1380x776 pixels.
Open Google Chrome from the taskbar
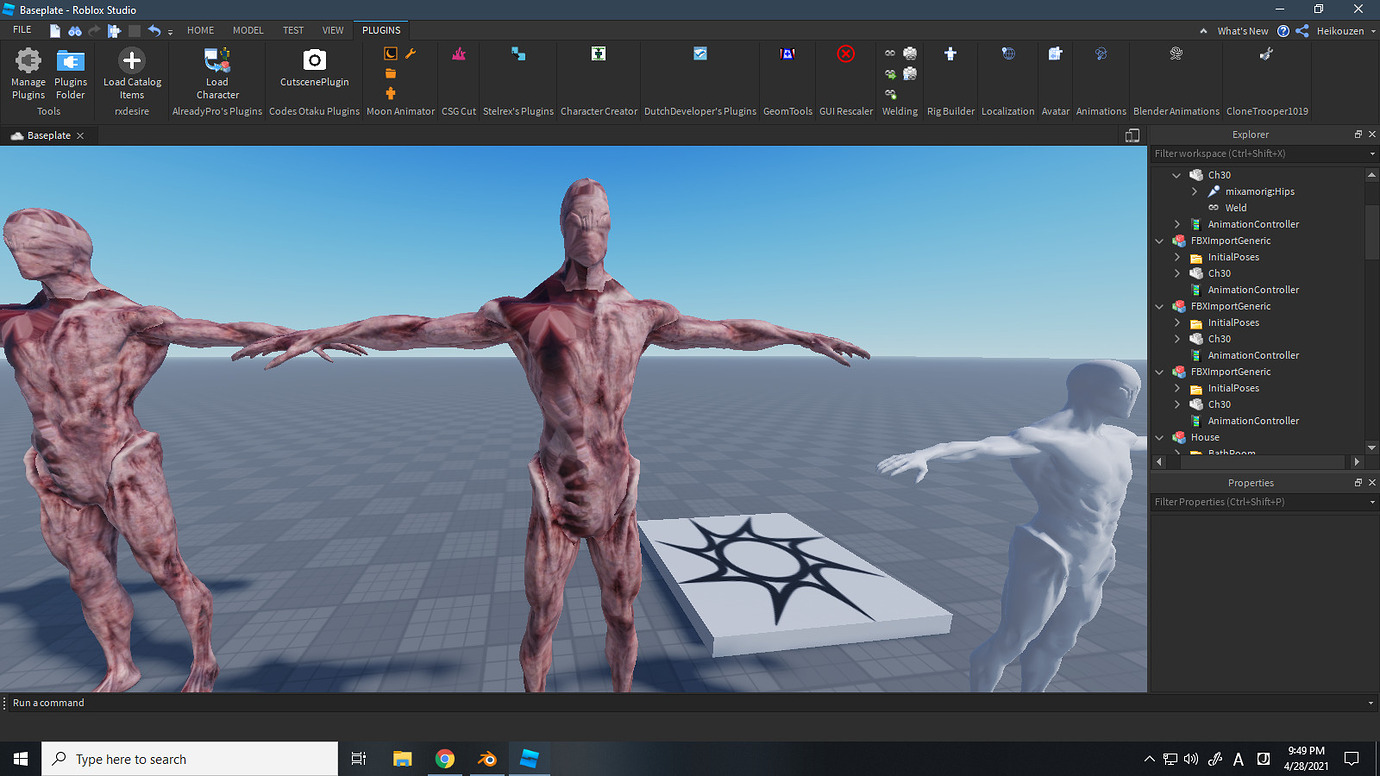click(x=445, y=759)
